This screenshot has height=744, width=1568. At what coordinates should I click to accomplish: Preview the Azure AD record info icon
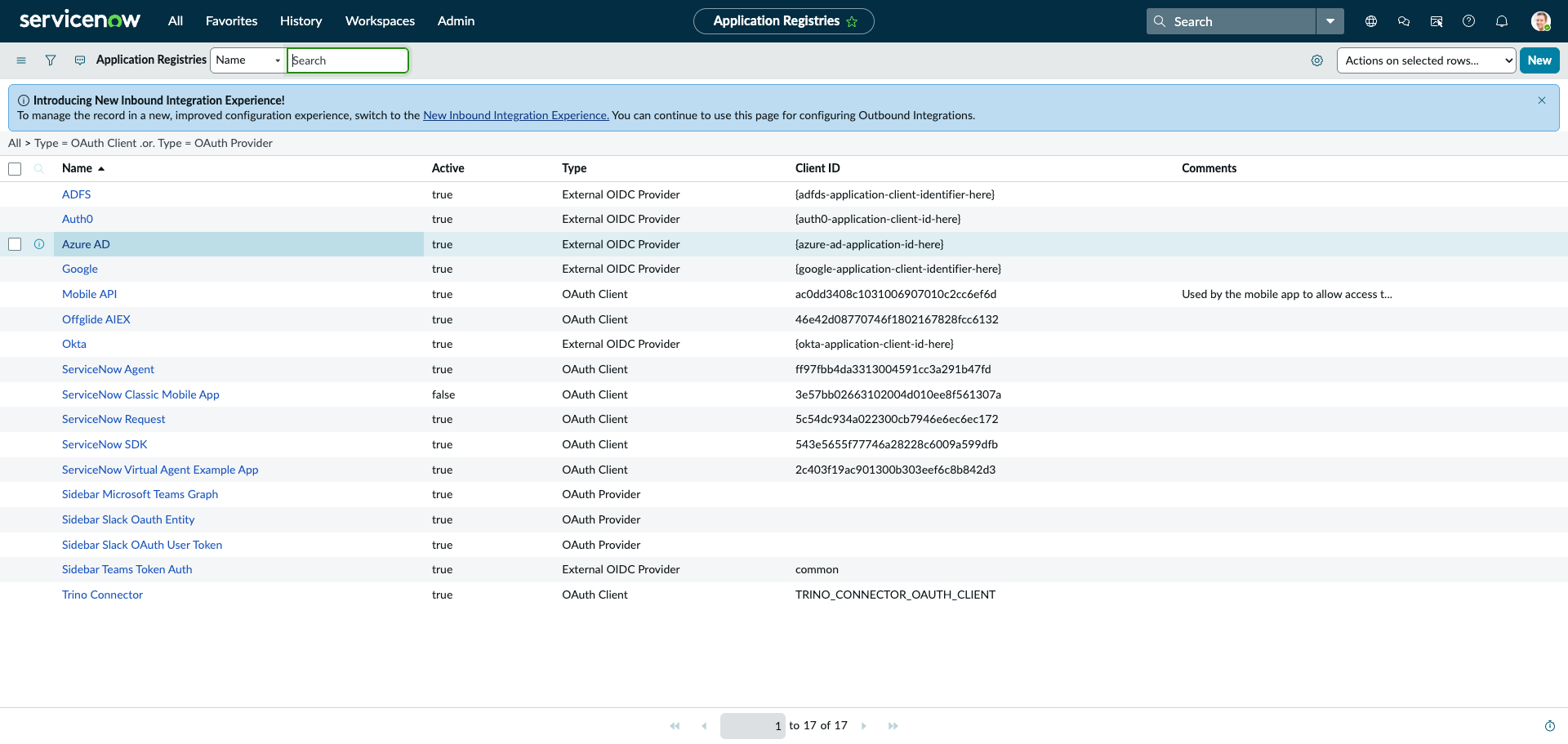pyautogui.click(x=39, y=244)
